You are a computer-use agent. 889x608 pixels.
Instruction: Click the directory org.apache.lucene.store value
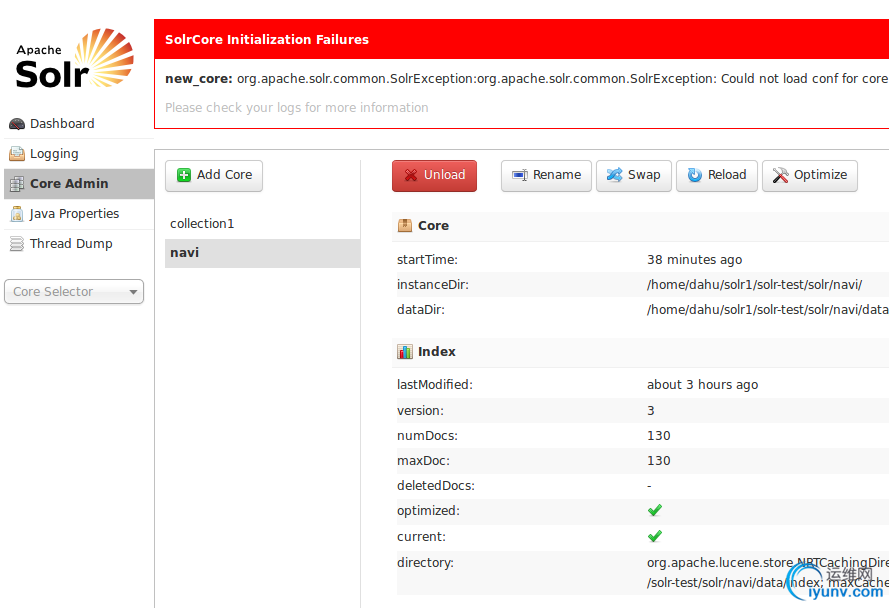768,572
